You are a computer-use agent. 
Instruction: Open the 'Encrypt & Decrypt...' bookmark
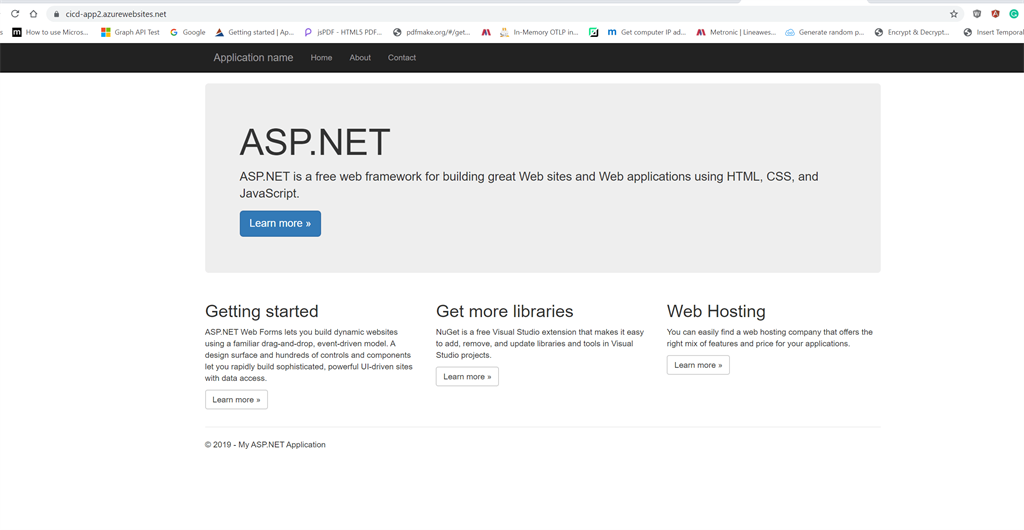tap(912, 32)
